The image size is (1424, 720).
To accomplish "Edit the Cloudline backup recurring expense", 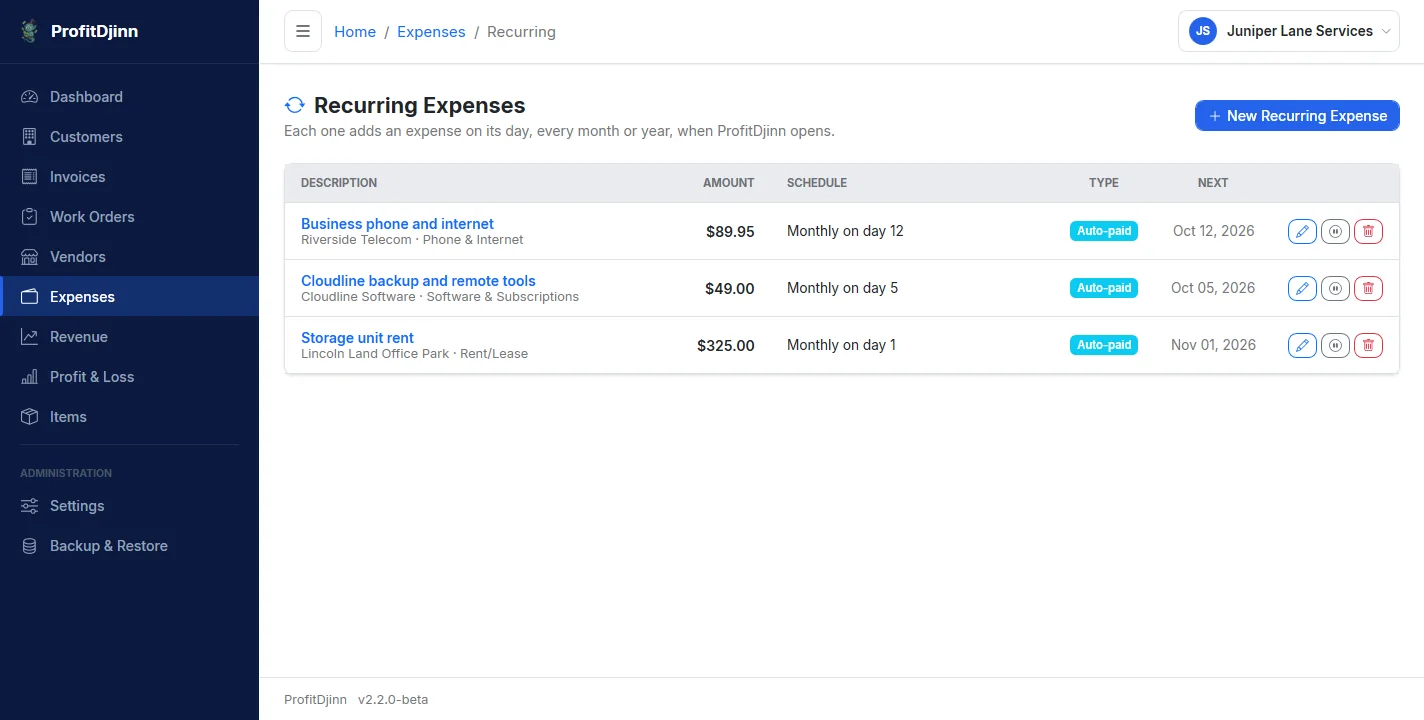I will pos(1302,288).
